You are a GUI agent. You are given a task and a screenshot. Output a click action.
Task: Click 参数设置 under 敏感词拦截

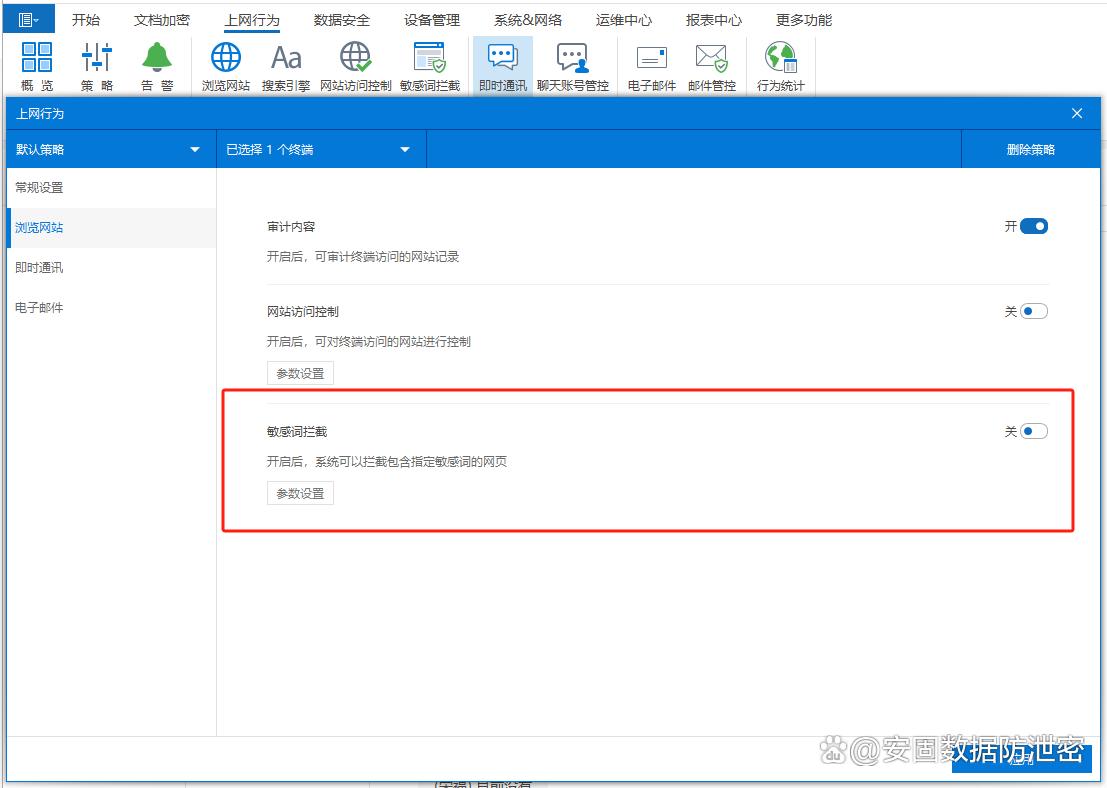(300, 494)
